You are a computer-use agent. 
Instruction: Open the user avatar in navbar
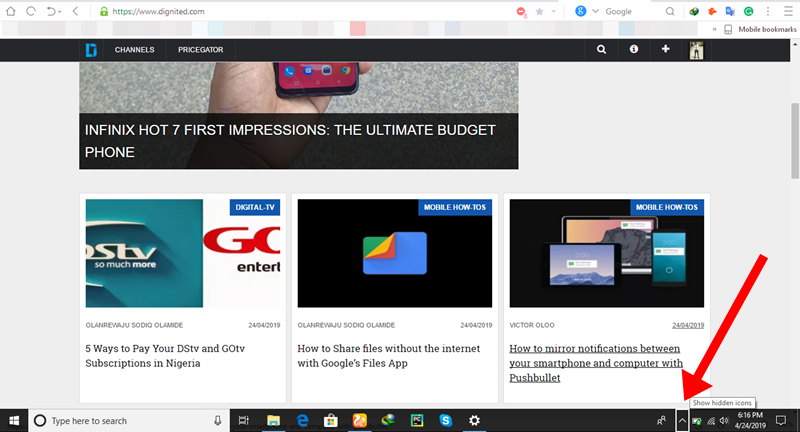696,50
